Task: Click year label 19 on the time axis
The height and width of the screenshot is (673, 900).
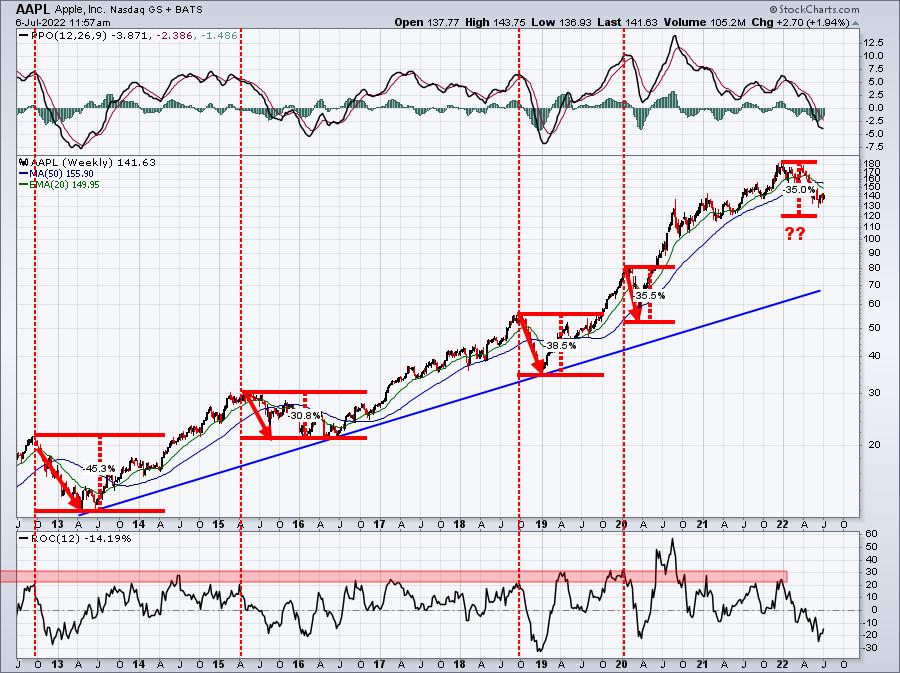Action: tap(541, 524)
